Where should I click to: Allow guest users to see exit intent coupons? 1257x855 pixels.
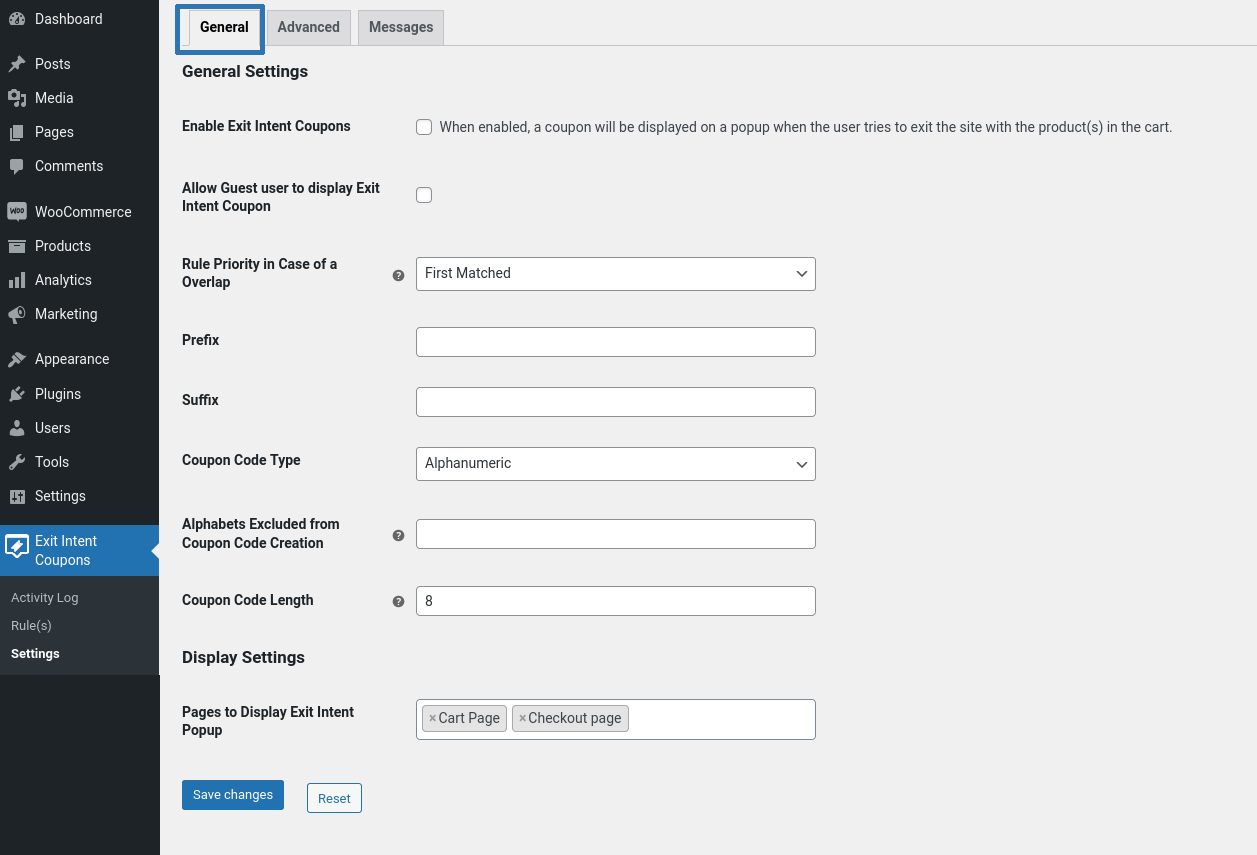tap(424, 194)
